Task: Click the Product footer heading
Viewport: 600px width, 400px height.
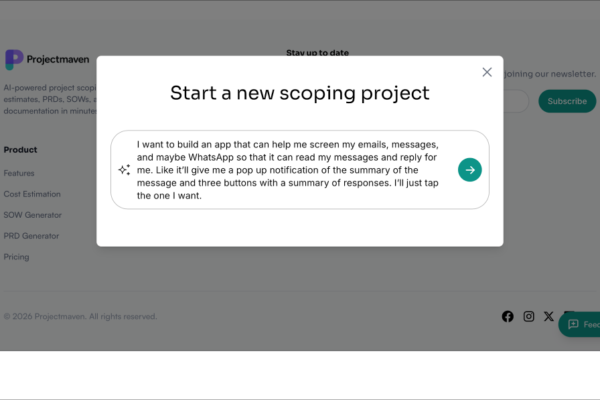Action: 21,150
